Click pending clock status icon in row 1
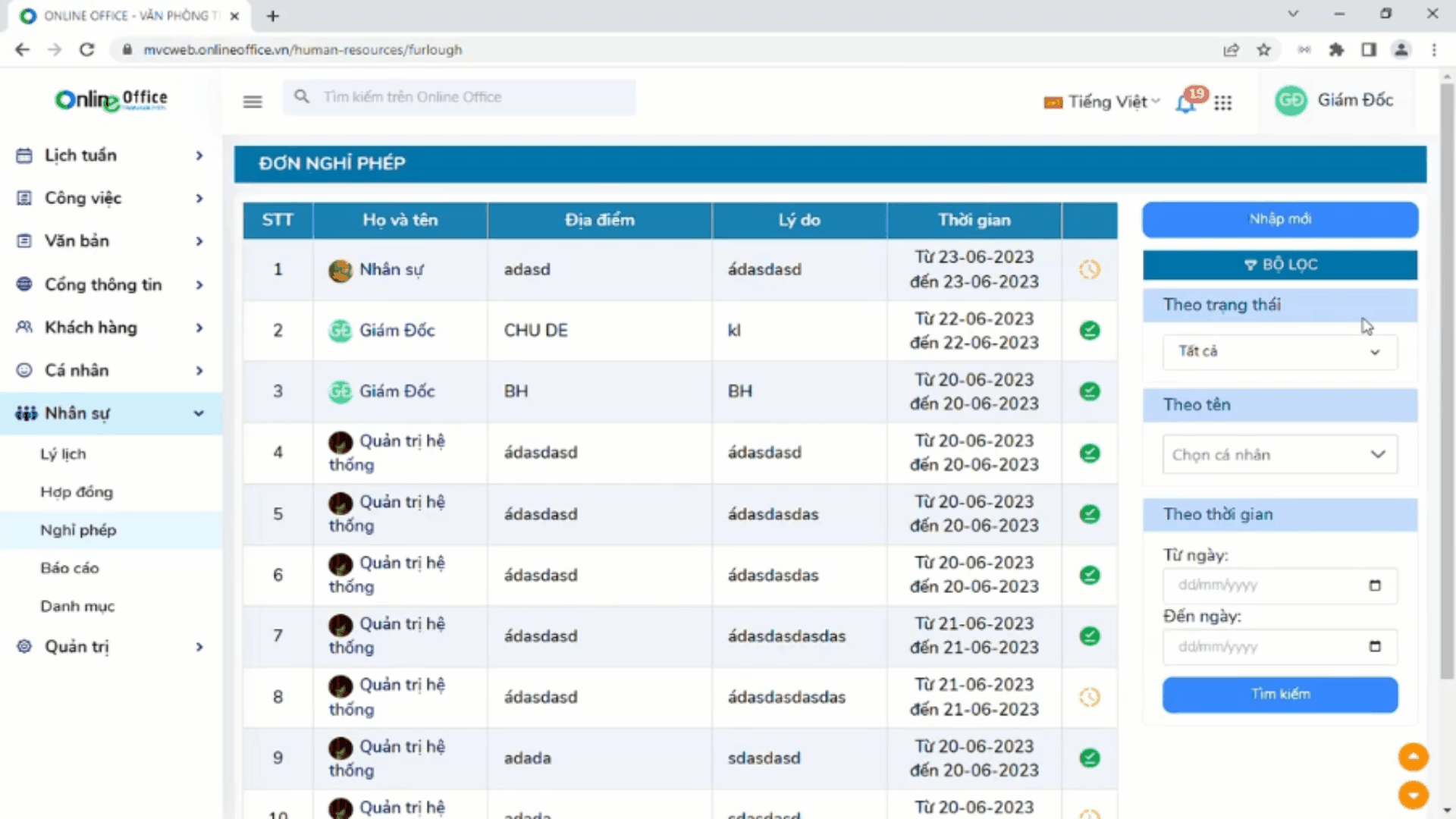 click(x=1089, y=269)
